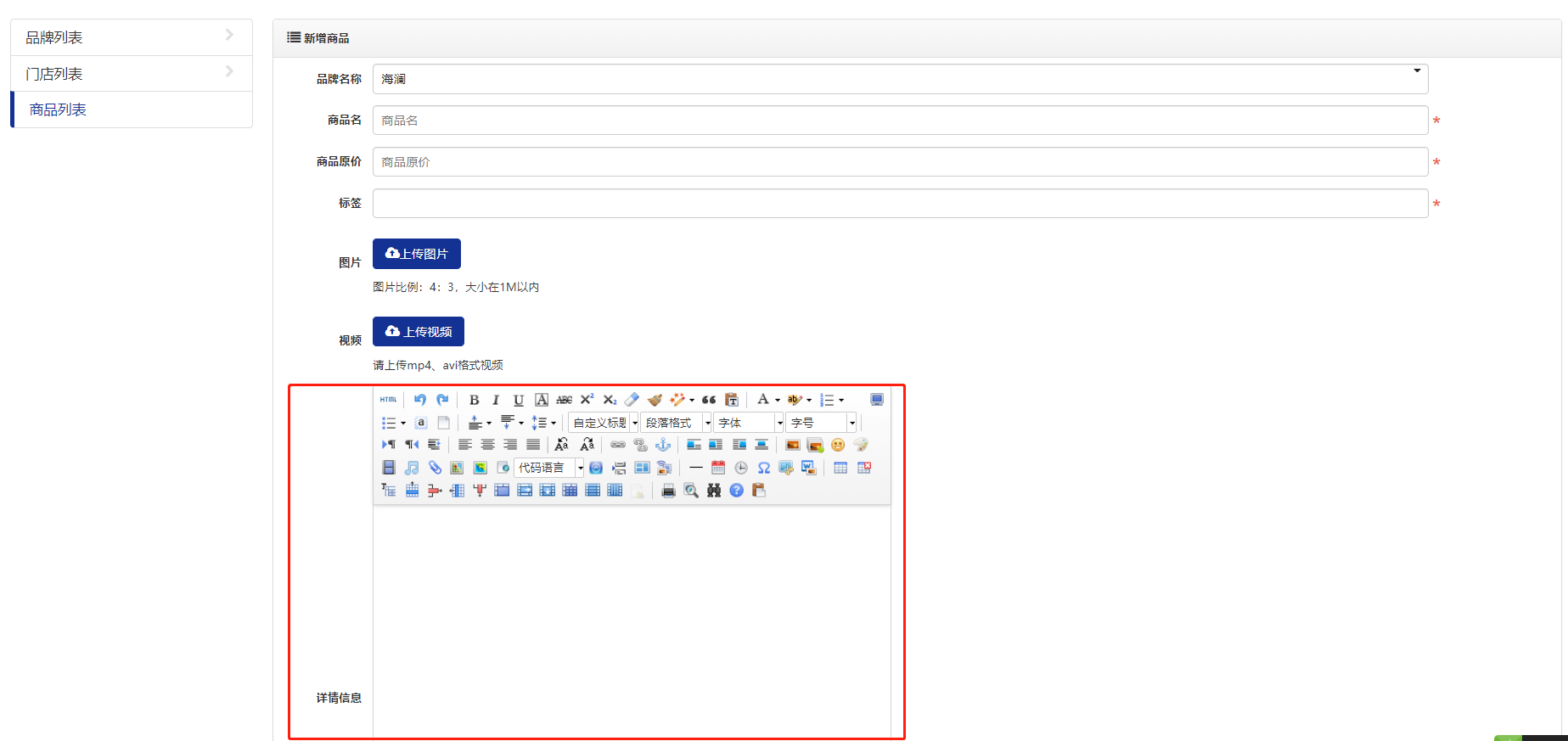Open 品牌列表 in the sidebar

click(132, 37)
